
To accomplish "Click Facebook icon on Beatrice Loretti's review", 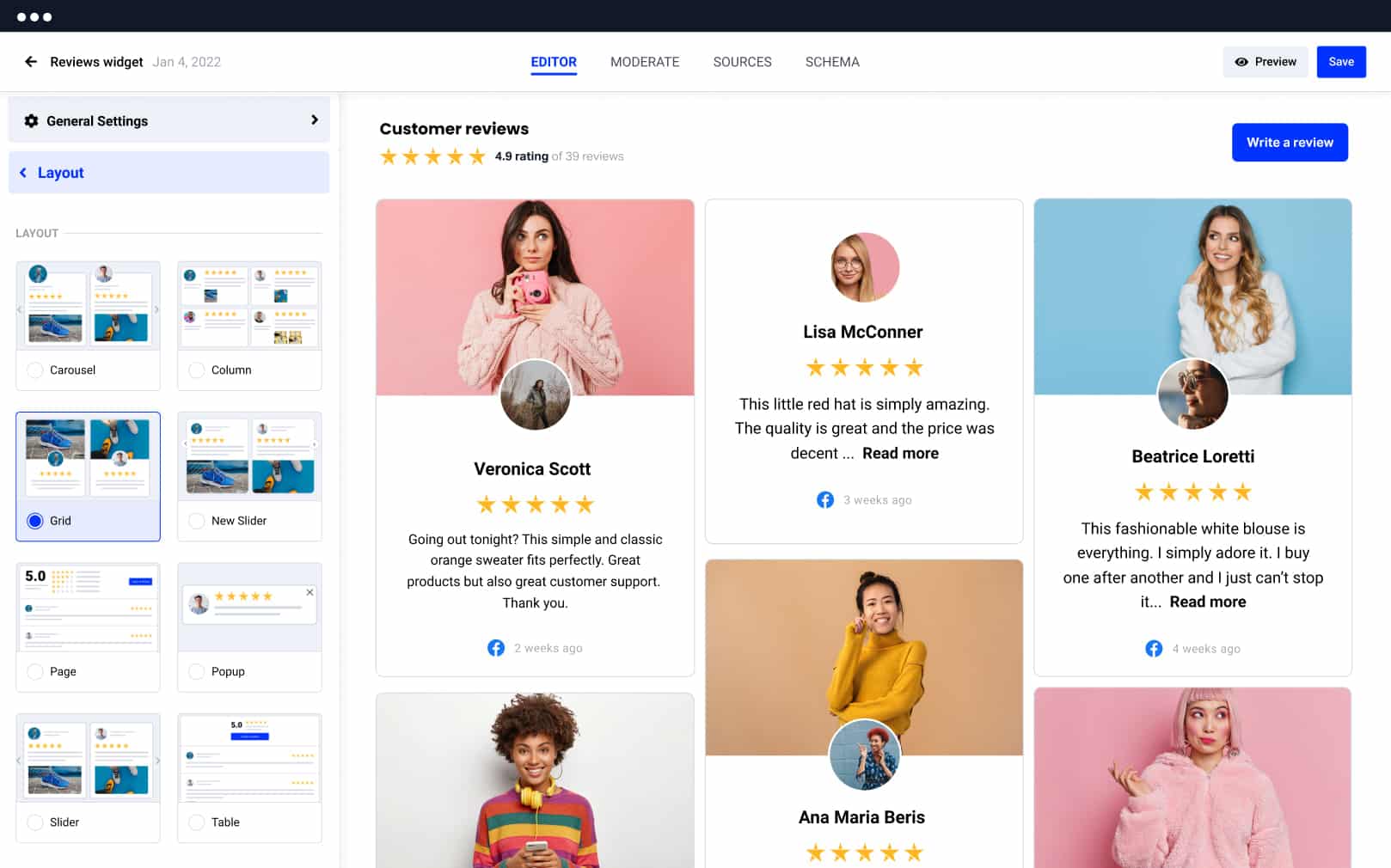I will tap(1154, 649).
